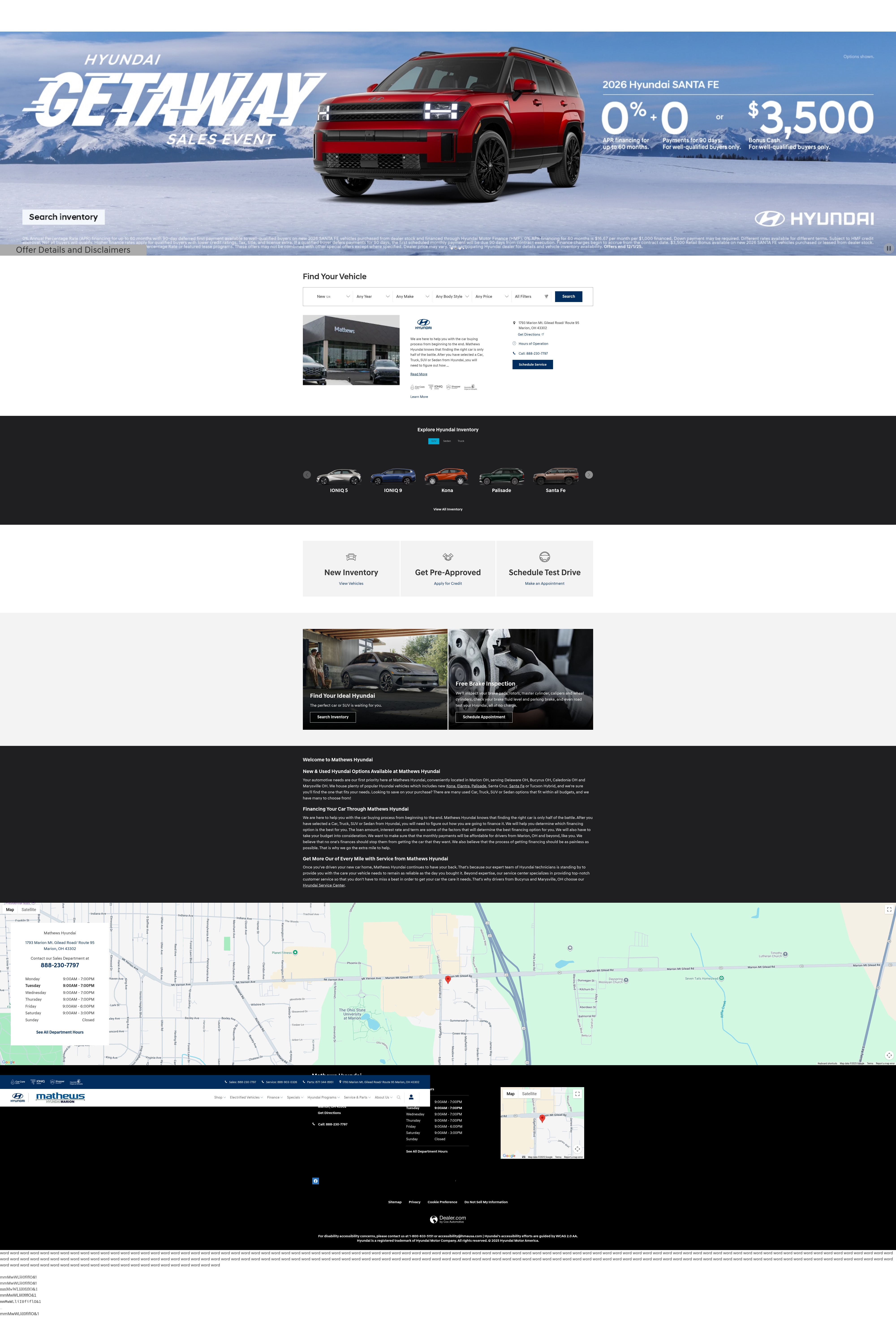
Task: Expand the Hyundai Programs menu
Action: point(324,1098)
